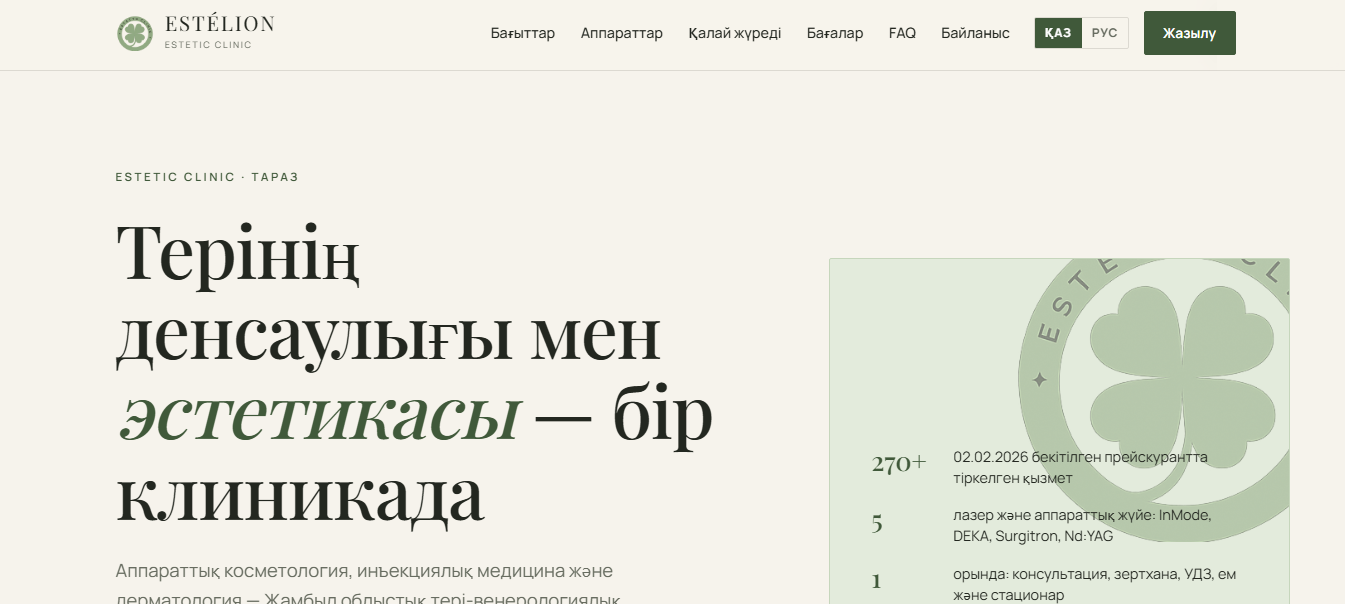Click the text about 02.02.2026 прейскурант
Viewport: 1345px width, 604px height.
[x=1080, y=467]
